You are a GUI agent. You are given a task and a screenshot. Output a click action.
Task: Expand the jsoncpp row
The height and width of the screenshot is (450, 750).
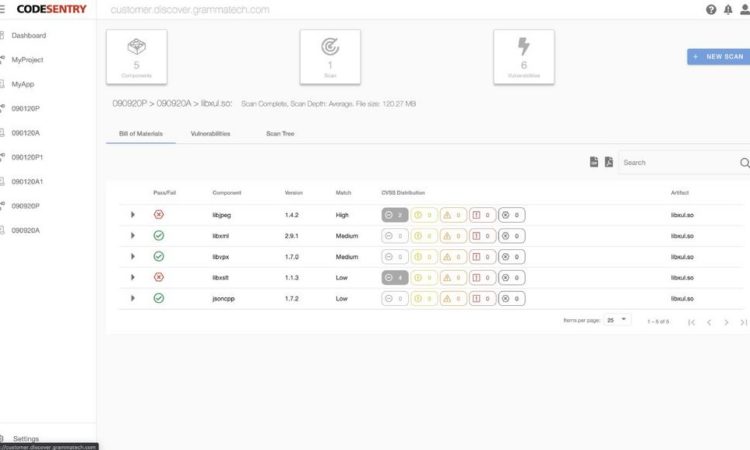(x=132, y=298)
